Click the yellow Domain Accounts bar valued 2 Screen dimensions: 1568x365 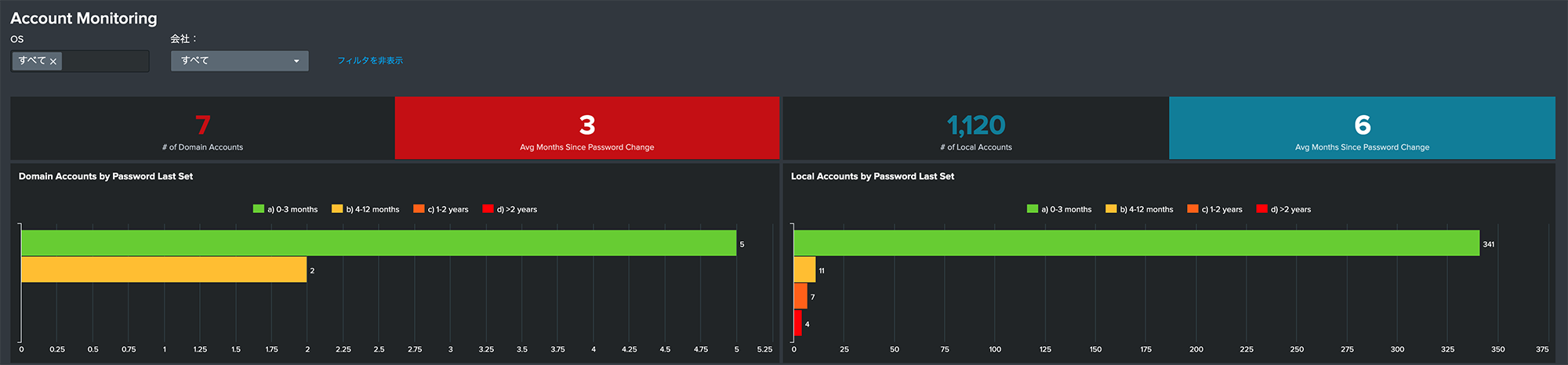[x=164, y=269]
